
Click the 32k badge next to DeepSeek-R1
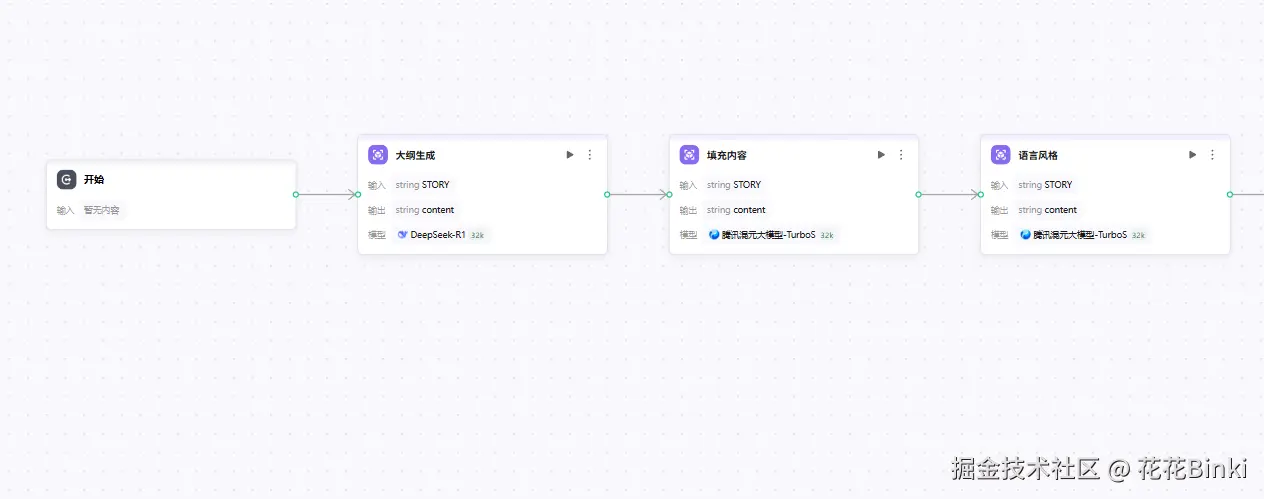477,235
